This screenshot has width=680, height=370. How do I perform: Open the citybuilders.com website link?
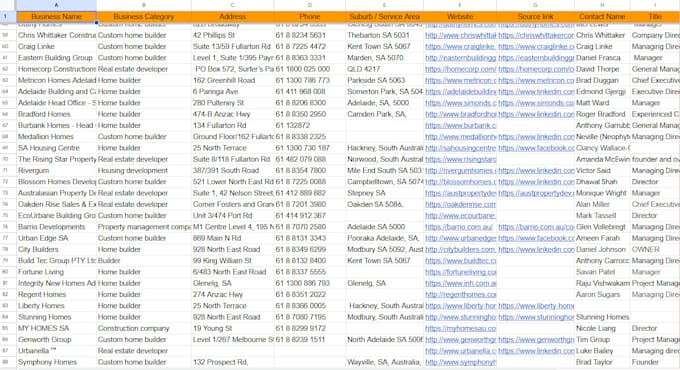(461, 249)
